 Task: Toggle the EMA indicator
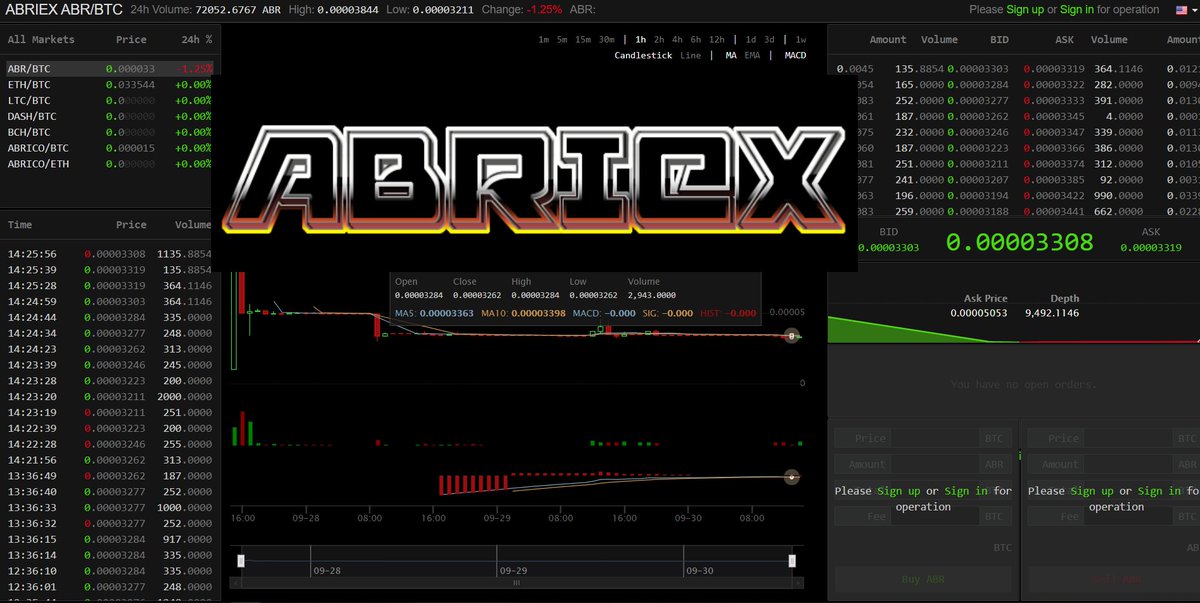(x=752, y=56)
